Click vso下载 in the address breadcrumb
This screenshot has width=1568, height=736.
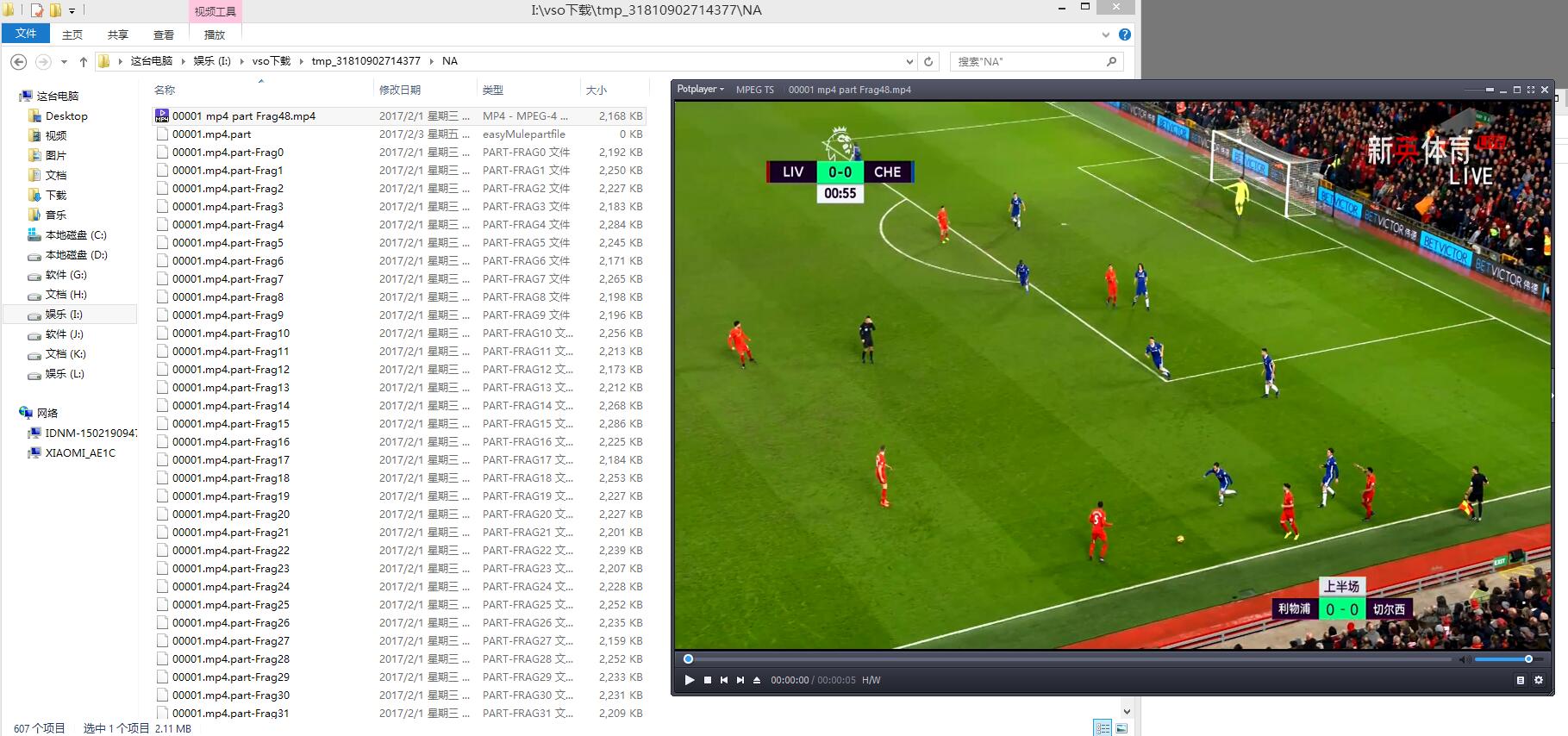click(x=272, y=61)
